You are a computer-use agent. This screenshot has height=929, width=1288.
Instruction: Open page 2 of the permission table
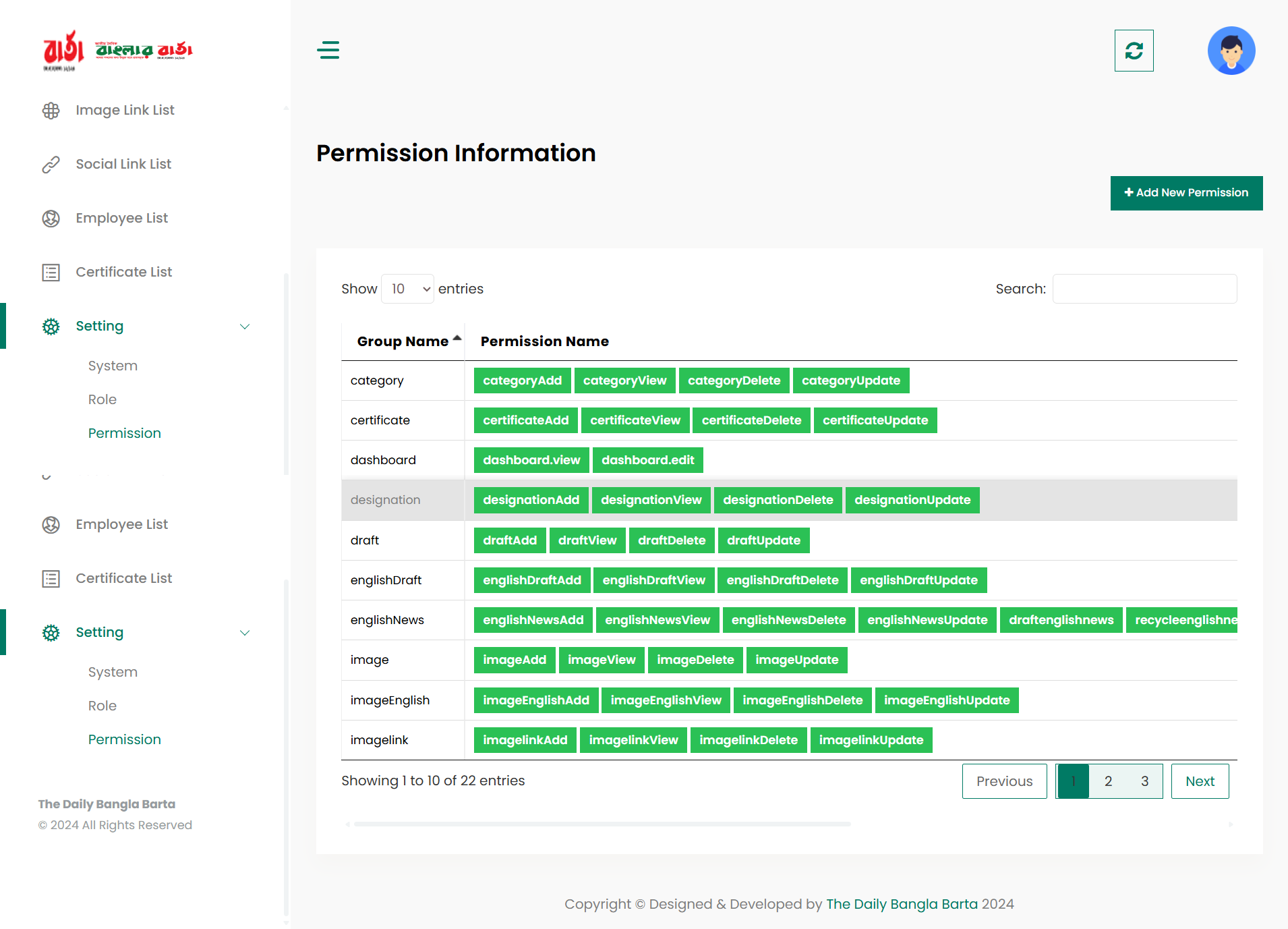point(1108,781)
